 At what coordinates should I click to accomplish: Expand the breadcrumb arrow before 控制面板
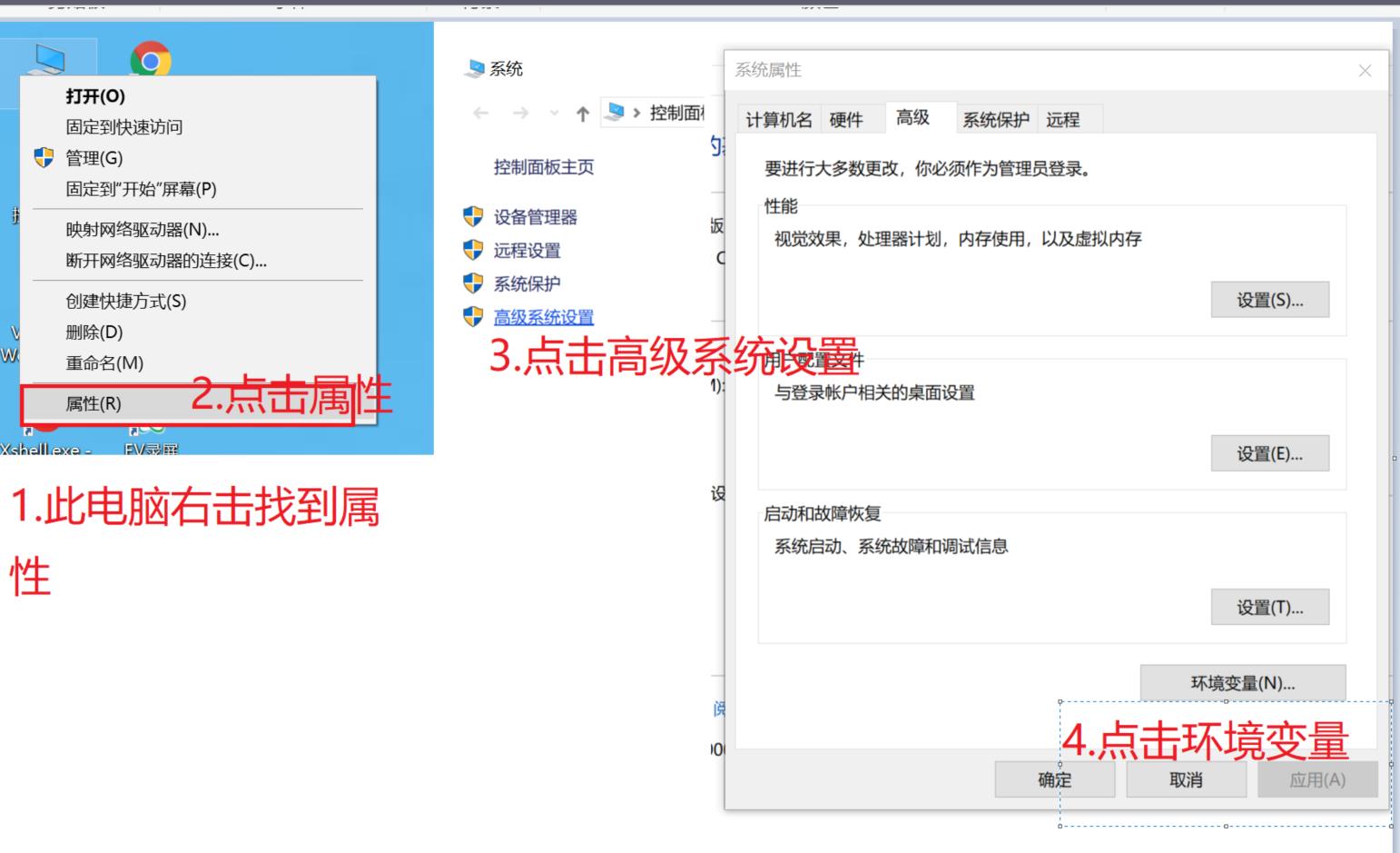tap(637, 114)
